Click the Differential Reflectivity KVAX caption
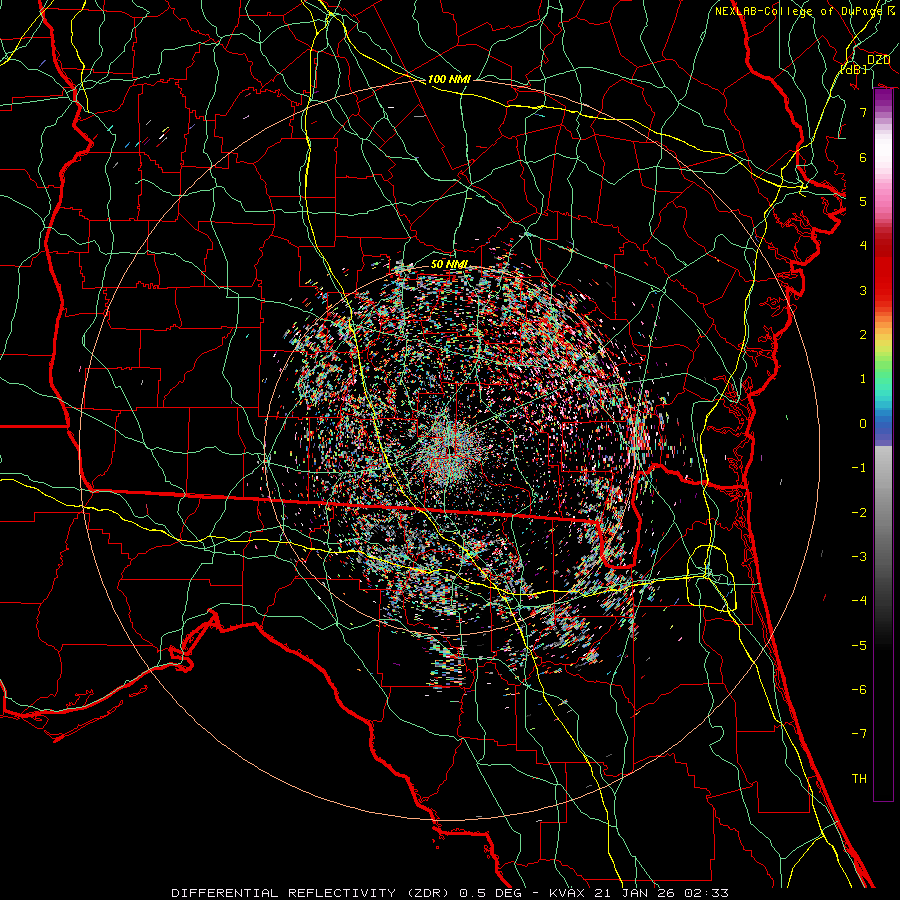 [x=450, y=893]
